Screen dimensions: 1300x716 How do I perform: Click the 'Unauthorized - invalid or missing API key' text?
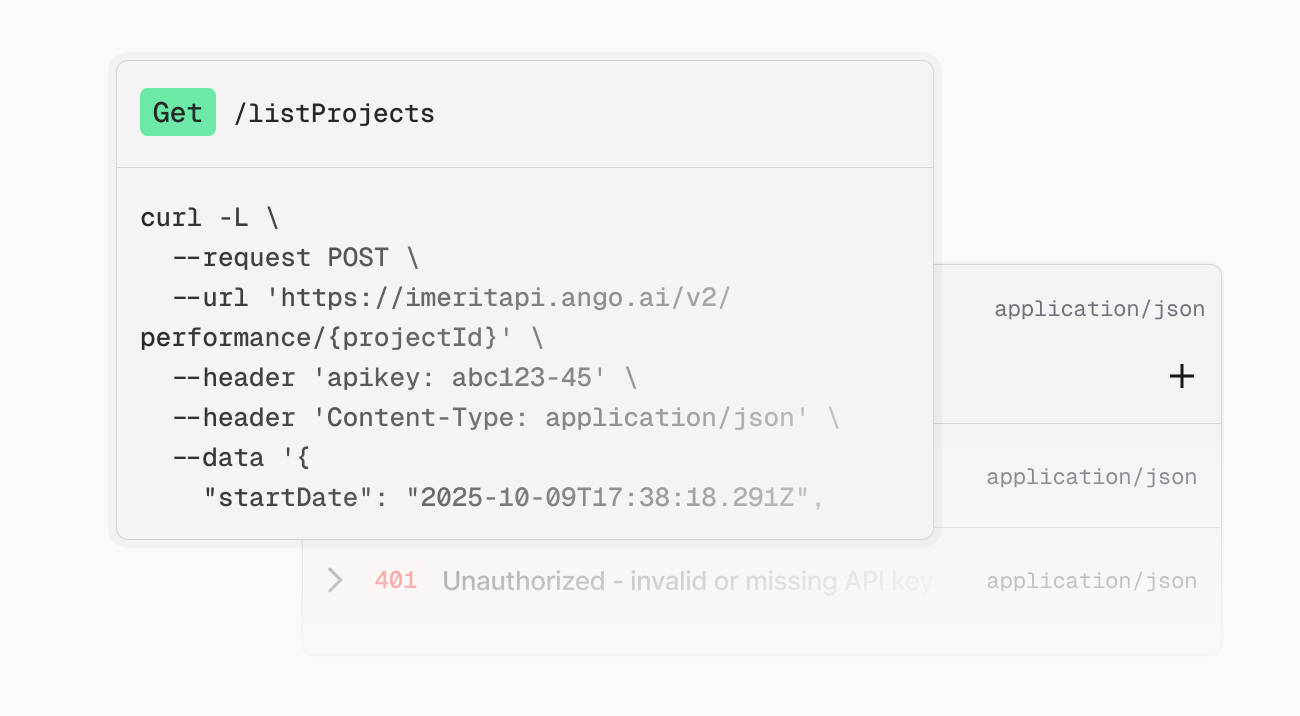click(x=687, y=581)
